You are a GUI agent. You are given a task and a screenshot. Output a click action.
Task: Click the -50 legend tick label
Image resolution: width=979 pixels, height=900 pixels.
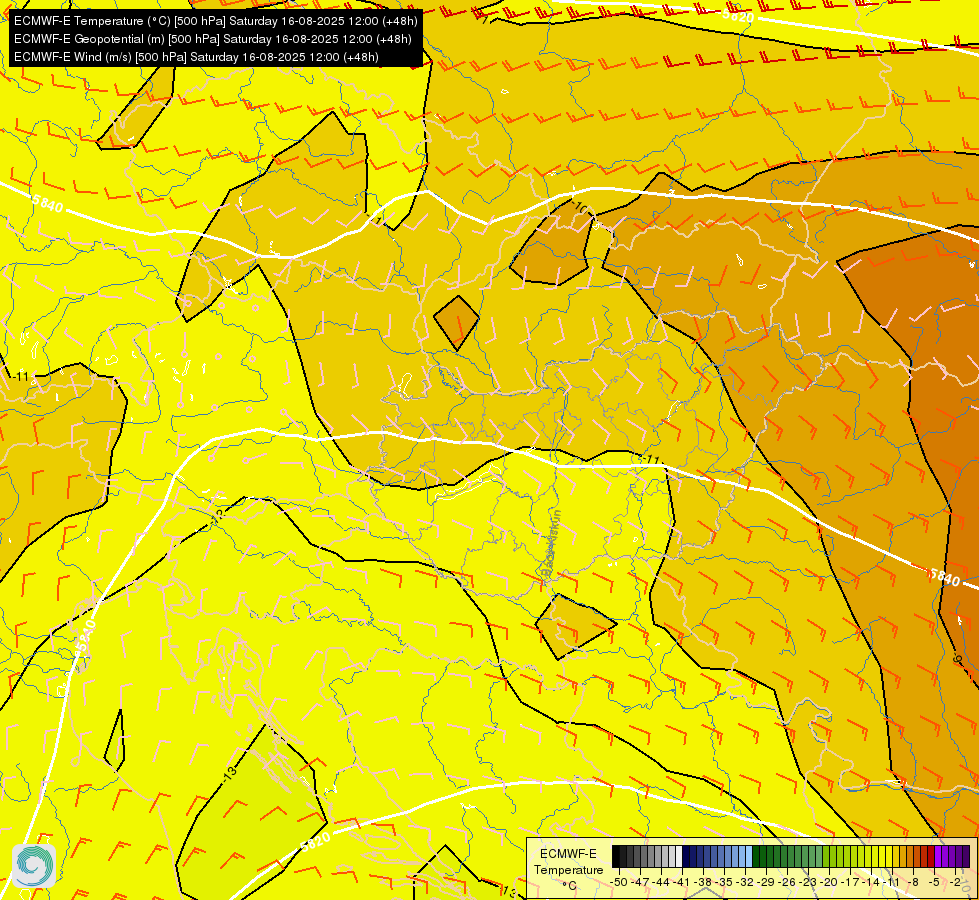point(618,882)
